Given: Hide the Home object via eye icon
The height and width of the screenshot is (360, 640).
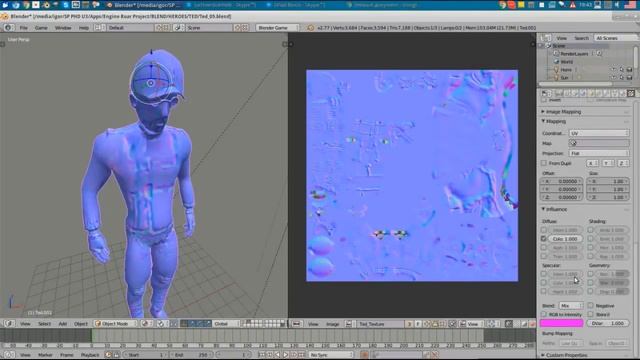Looking at the screenshot, I should pos(614,70).
